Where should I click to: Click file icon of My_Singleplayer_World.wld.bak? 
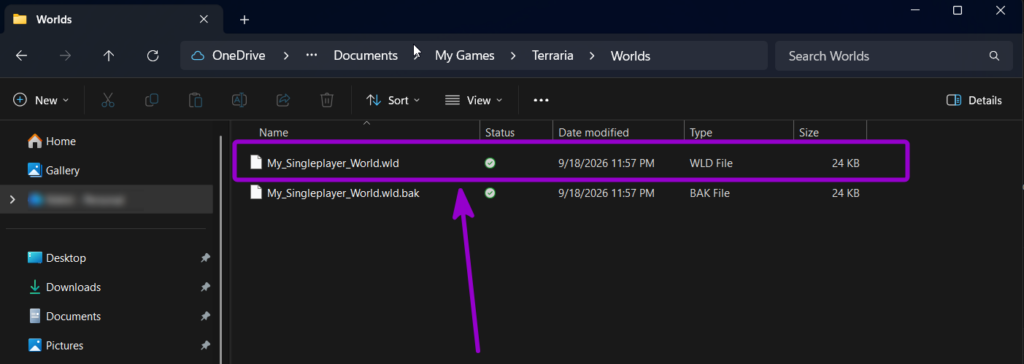(257, 193)
